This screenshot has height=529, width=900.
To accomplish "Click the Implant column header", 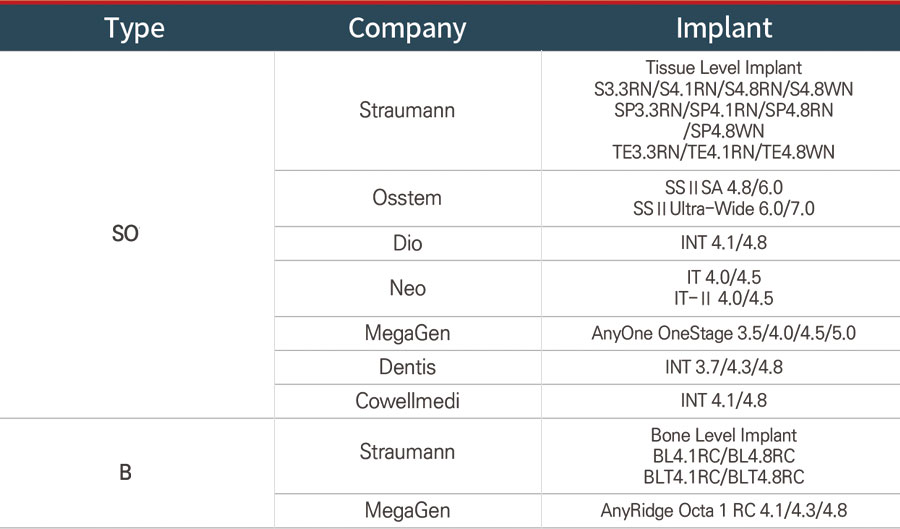I will point(723,28).
